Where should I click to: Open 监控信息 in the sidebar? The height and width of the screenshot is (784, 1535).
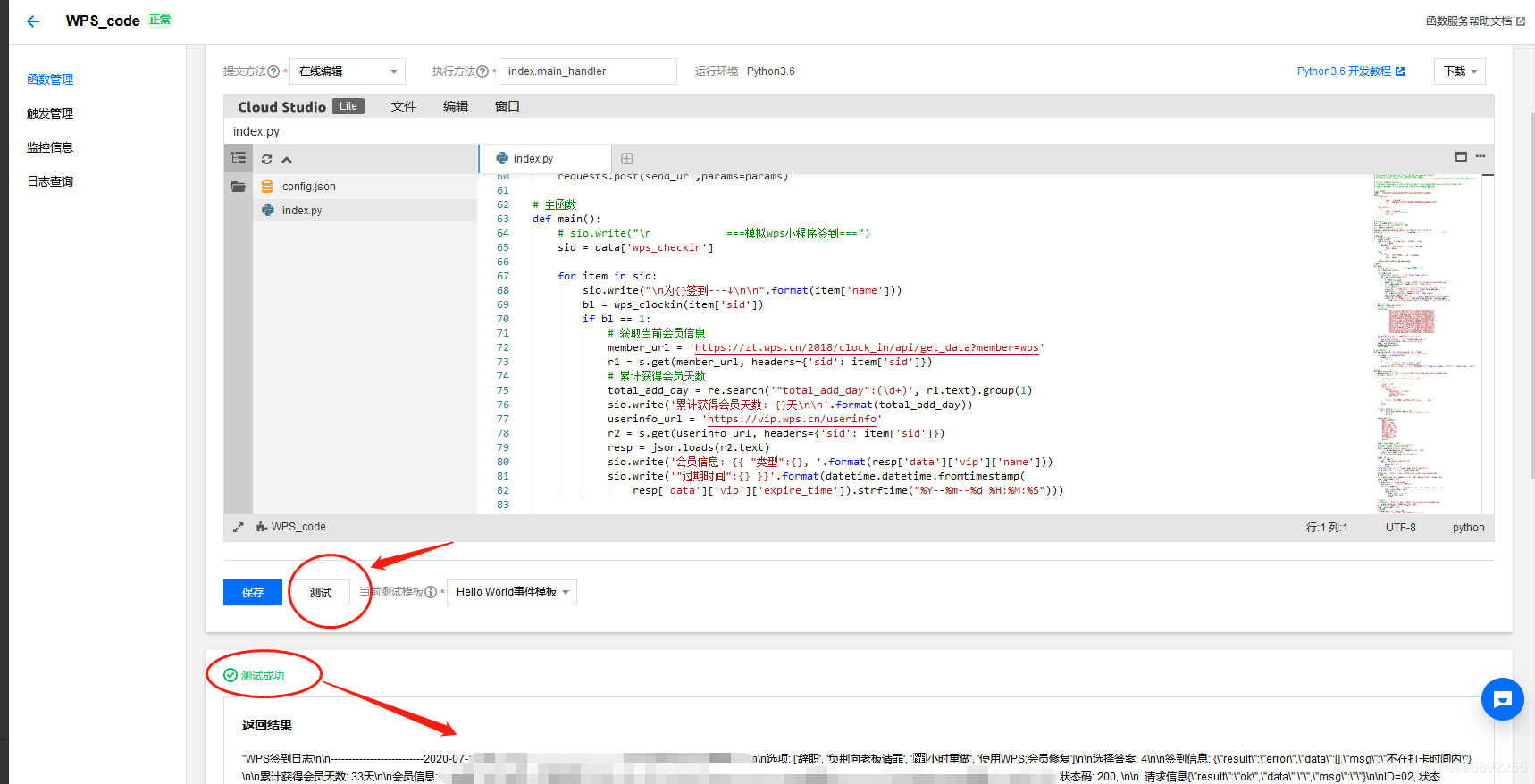50,147
